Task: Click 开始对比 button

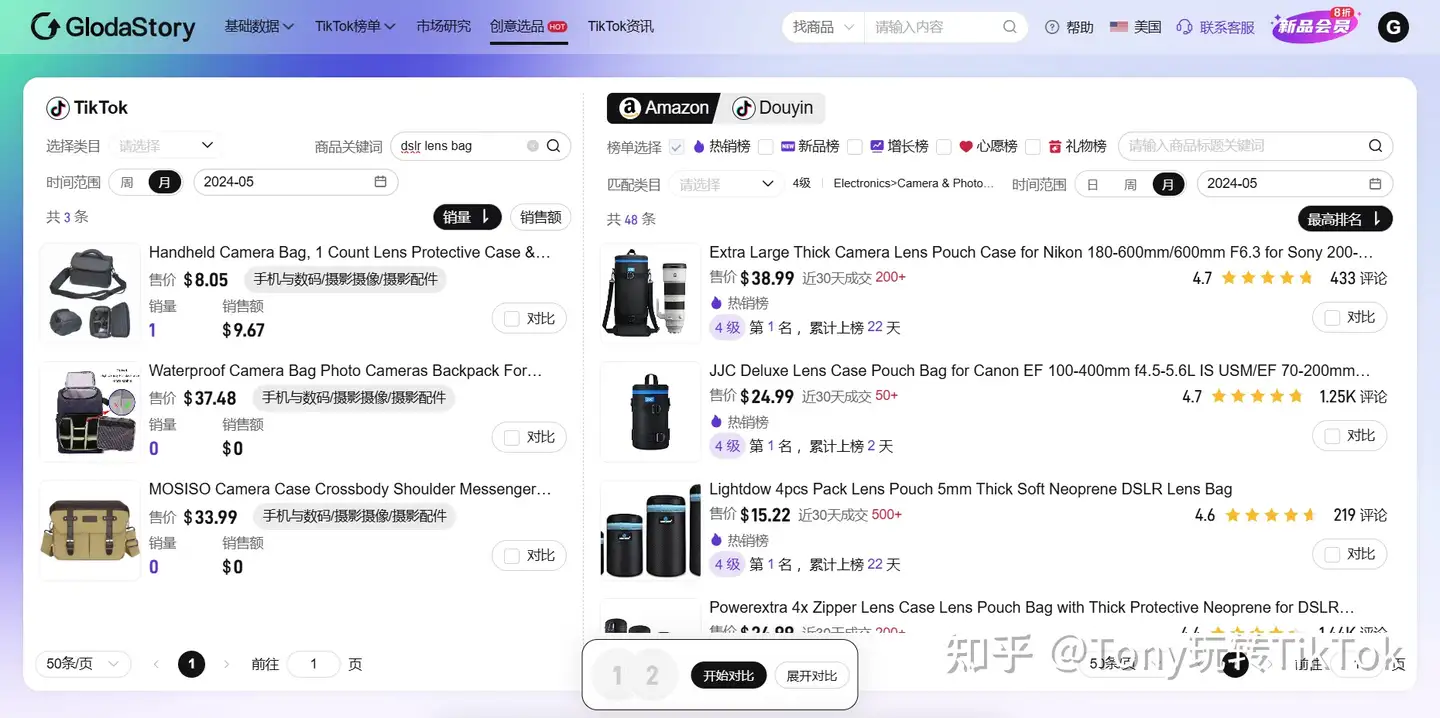Action: point(728,676)
